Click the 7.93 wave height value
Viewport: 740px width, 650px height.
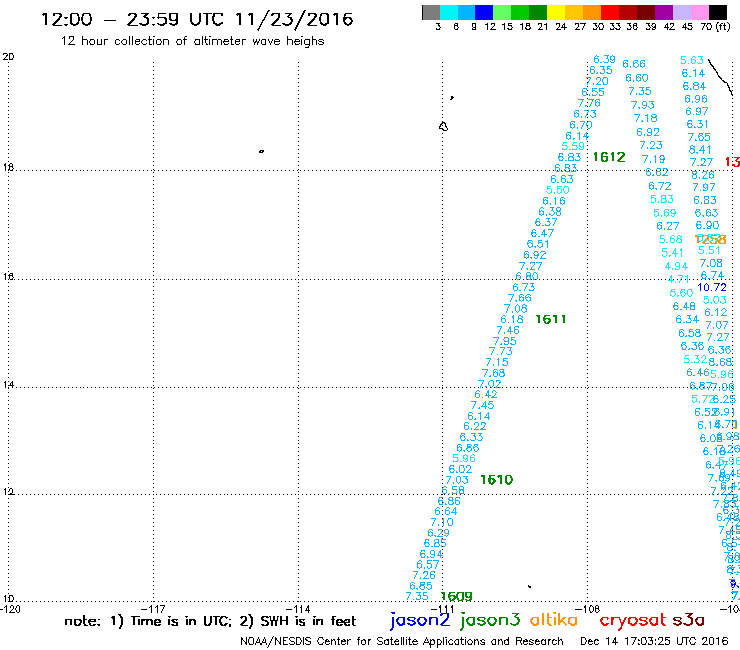[643, 105]
